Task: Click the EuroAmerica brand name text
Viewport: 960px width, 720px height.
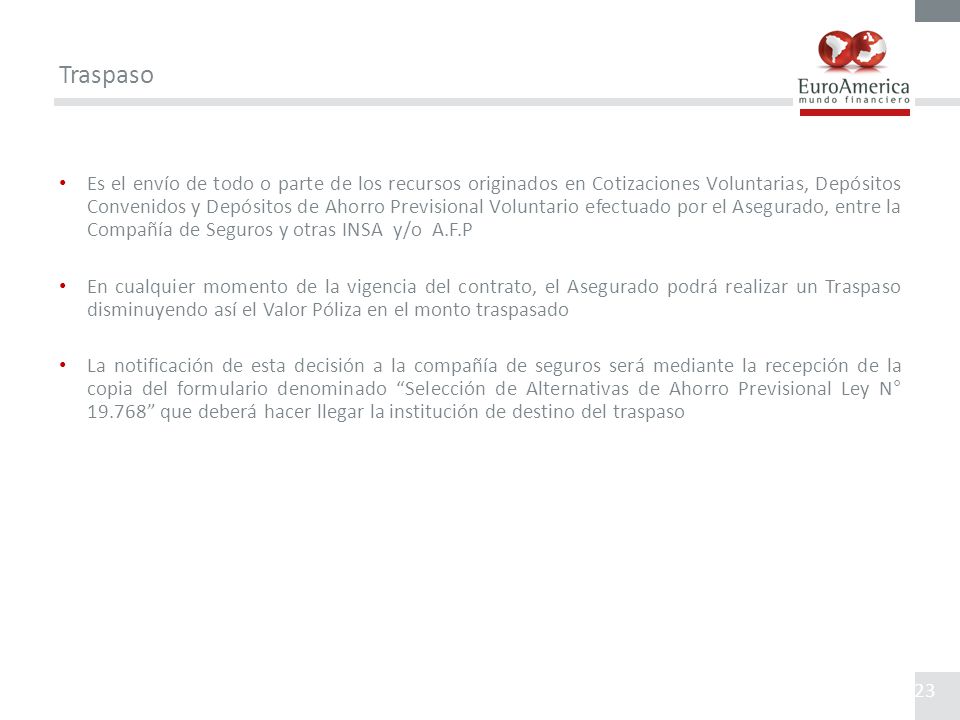Action: tap(853, 86)
